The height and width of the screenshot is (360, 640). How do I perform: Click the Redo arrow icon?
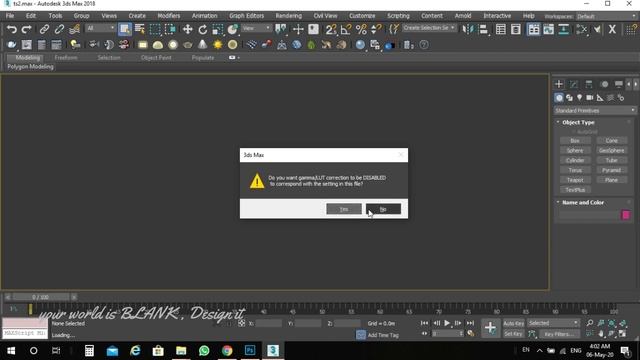[x=27, y=29]
